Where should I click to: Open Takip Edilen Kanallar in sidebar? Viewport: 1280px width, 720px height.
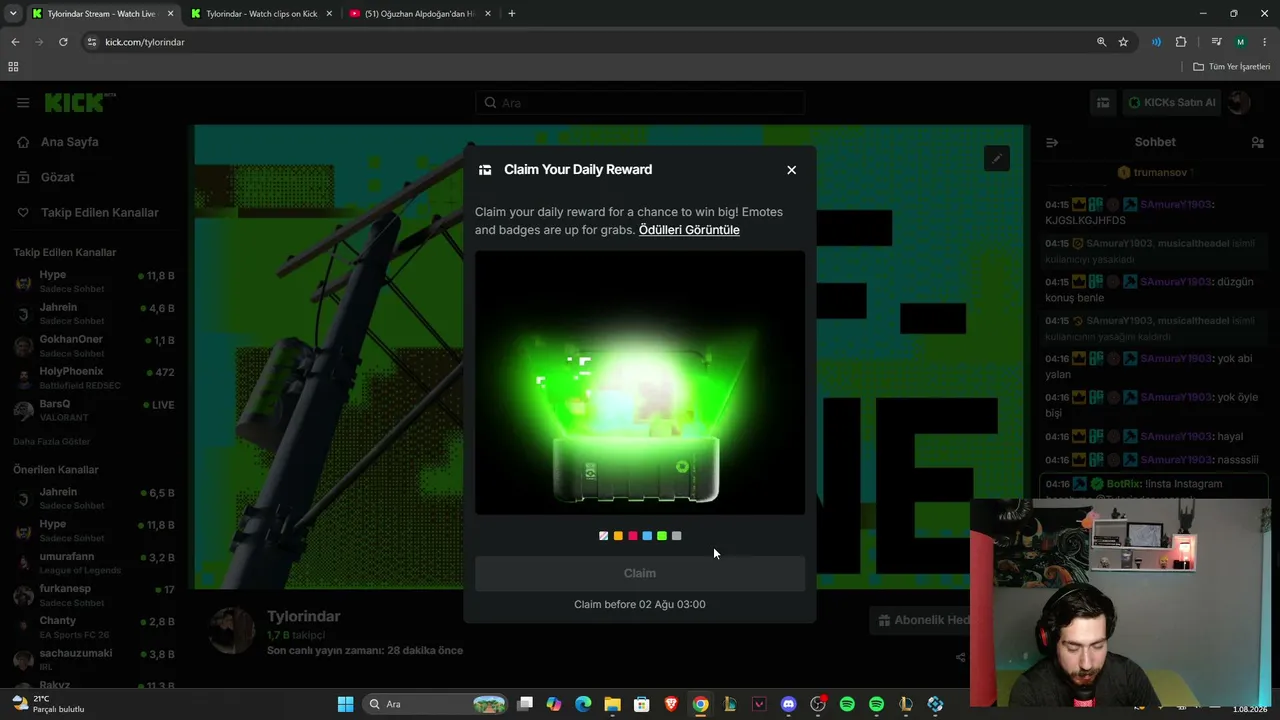tap(88, 213)
